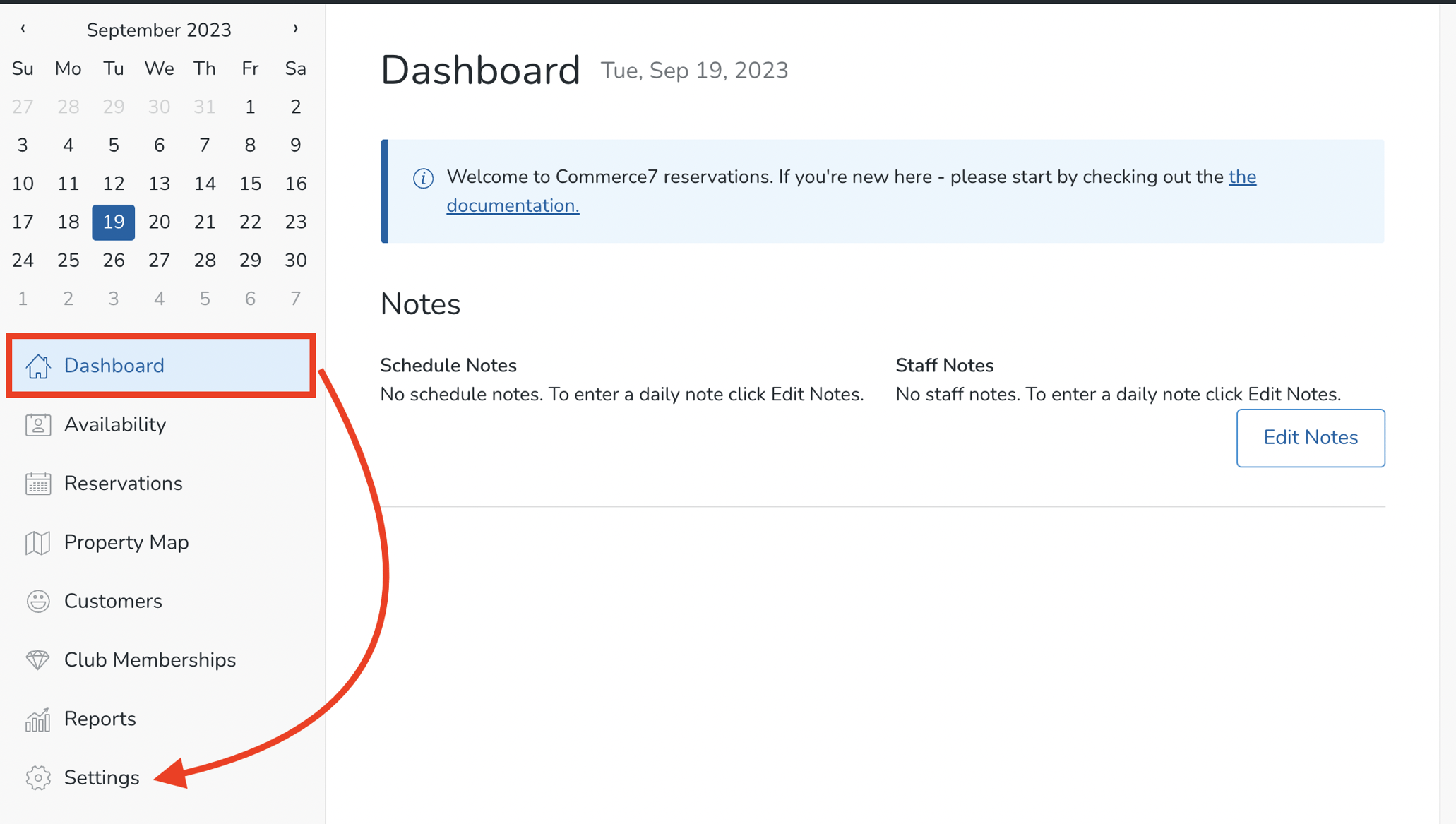
Task: Click the info icon in welcome banner
Action: pyautogui.click(x=423, y=178)
